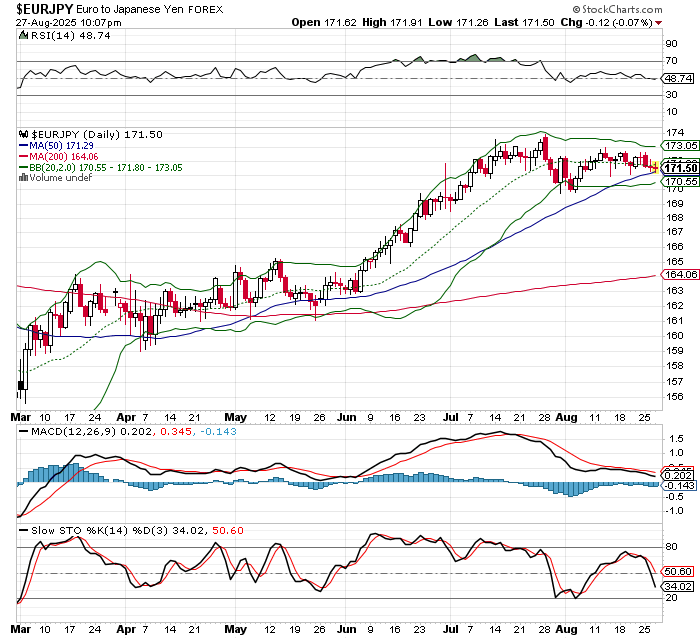This screenshot has height=639, width=700.
Task: Click the candlestick icon beside $EURJPY (Daily)
Action: point(23,134)
